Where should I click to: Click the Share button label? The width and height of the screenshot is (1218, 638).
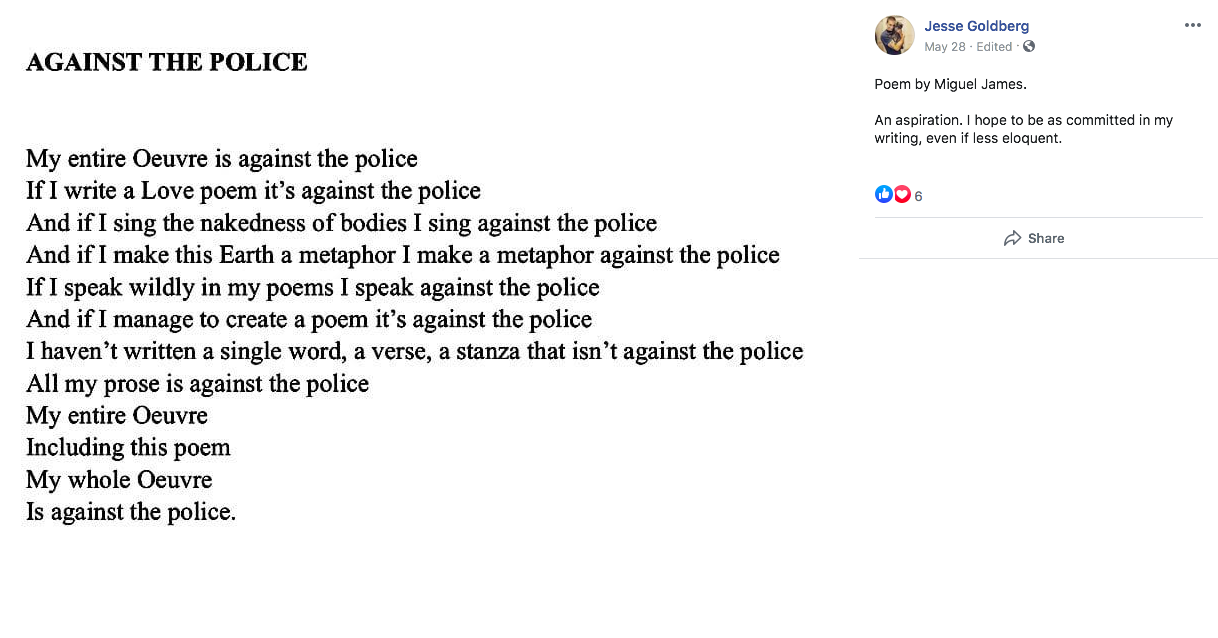(x=1046, y=238)
